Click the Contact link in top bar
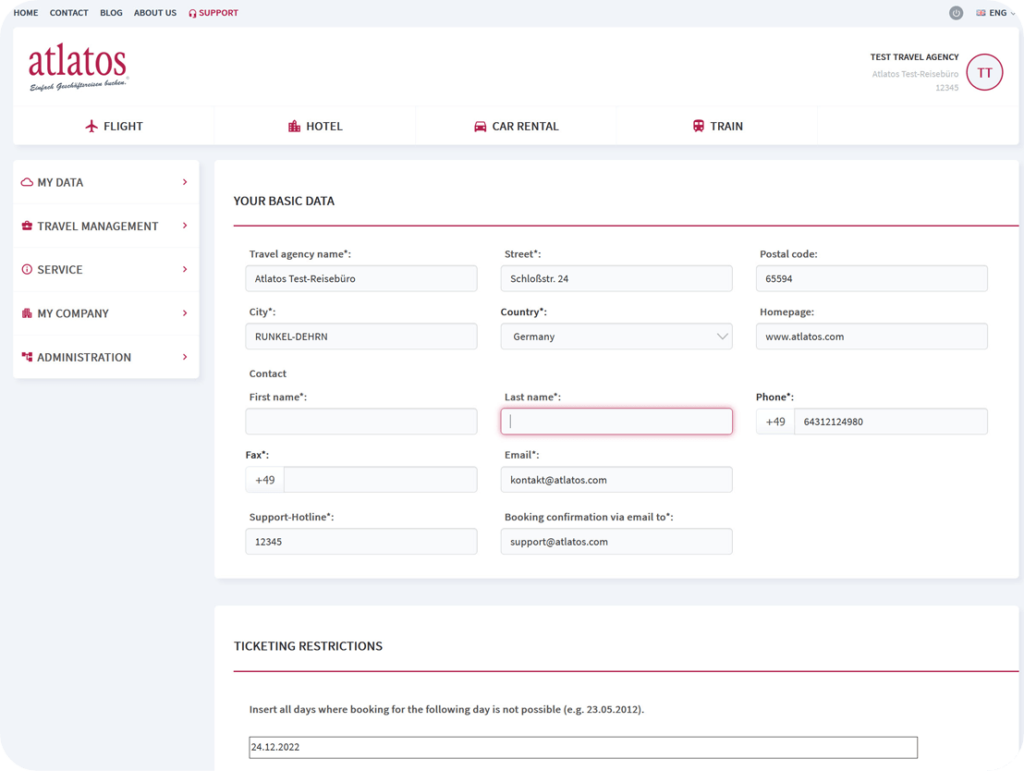1024x771 pixels. click(x=69, y=13)
